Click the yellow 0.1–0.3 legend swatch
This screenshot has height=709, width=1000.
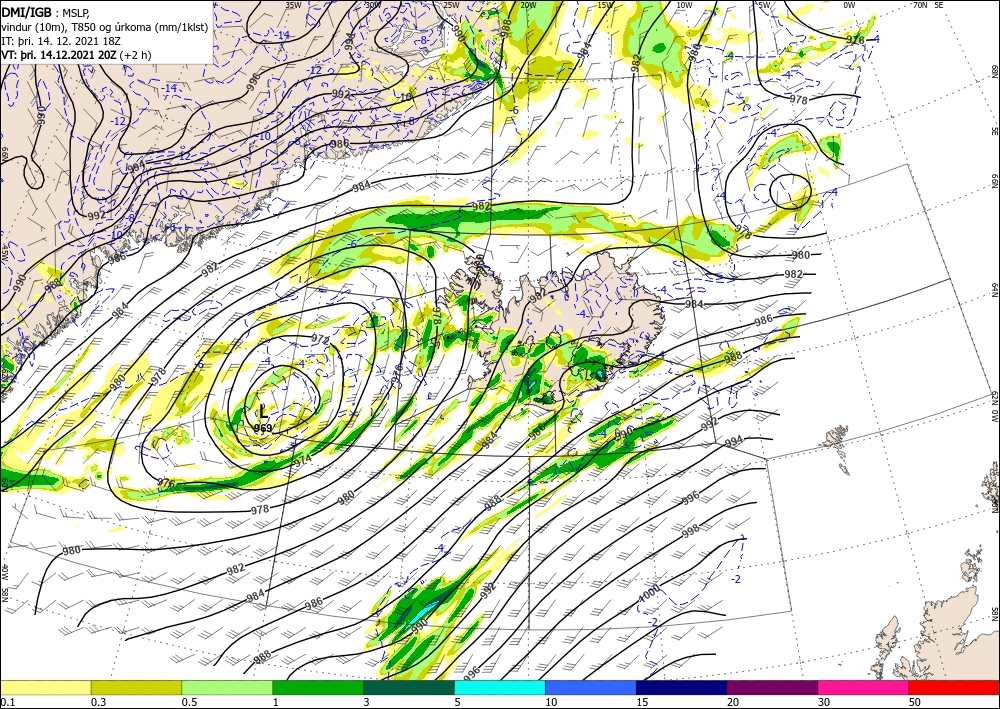pos(45,687)
